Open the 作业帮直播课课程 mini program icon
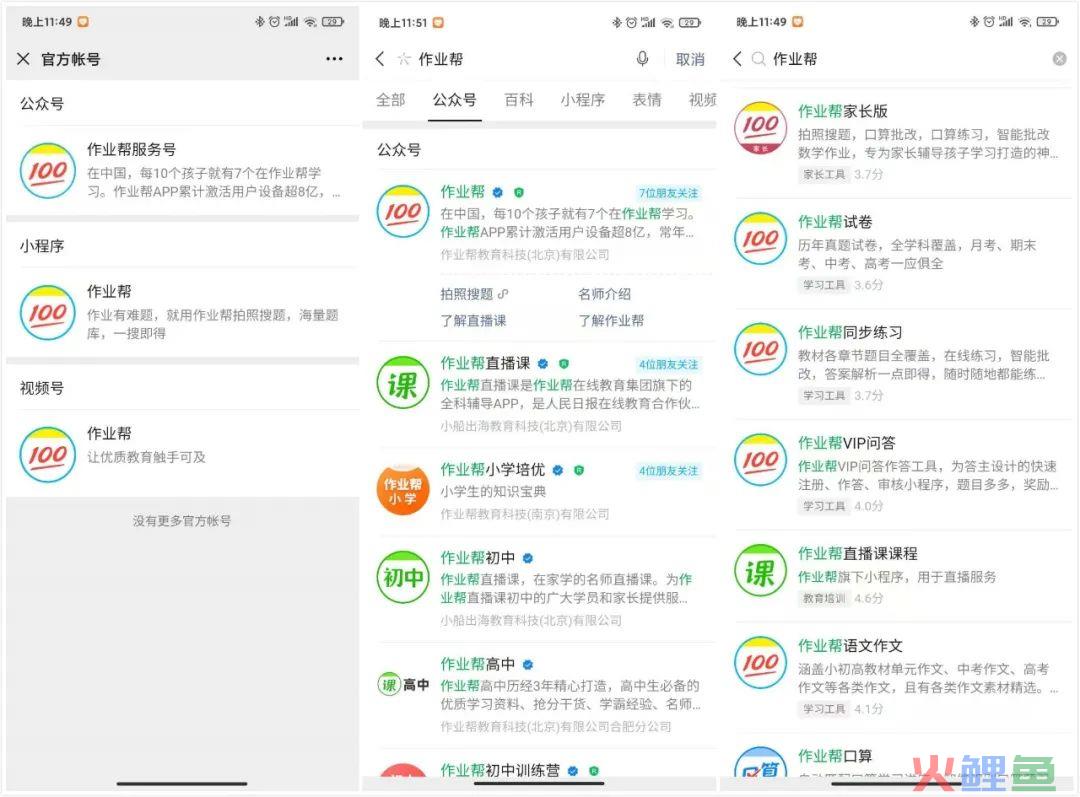This screenshot has width=1080, height=797. (x=760, y=570)
